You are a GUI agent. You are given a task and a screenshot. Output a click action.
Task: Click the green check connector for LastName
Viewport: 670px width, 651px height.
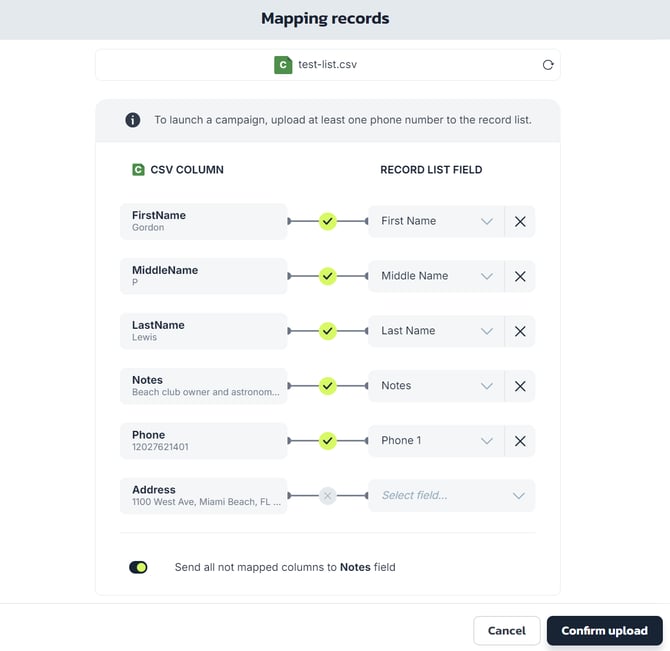pos(327,331)
